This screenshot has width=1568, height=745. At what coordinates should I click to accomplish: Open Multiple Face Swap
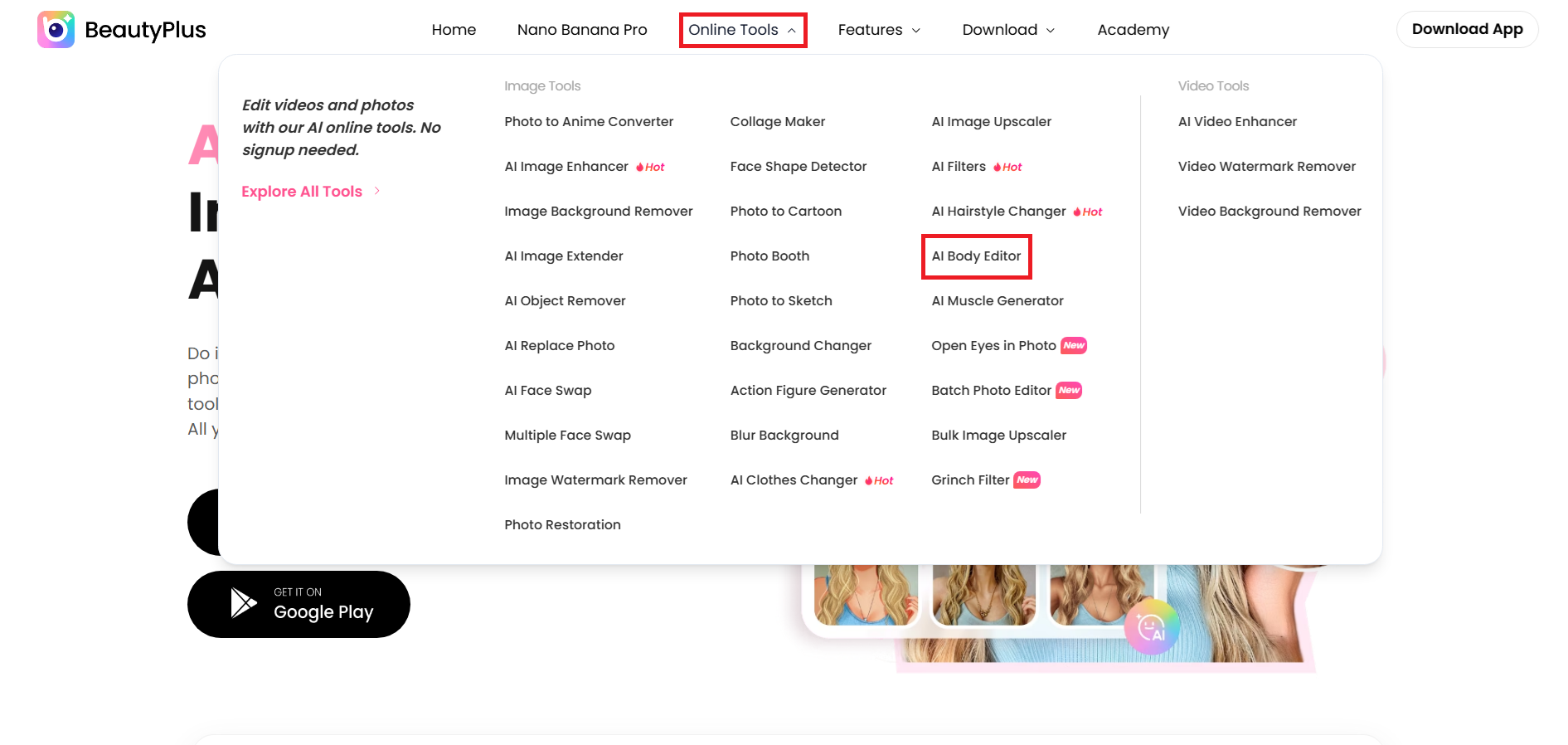tap(568, 436)
